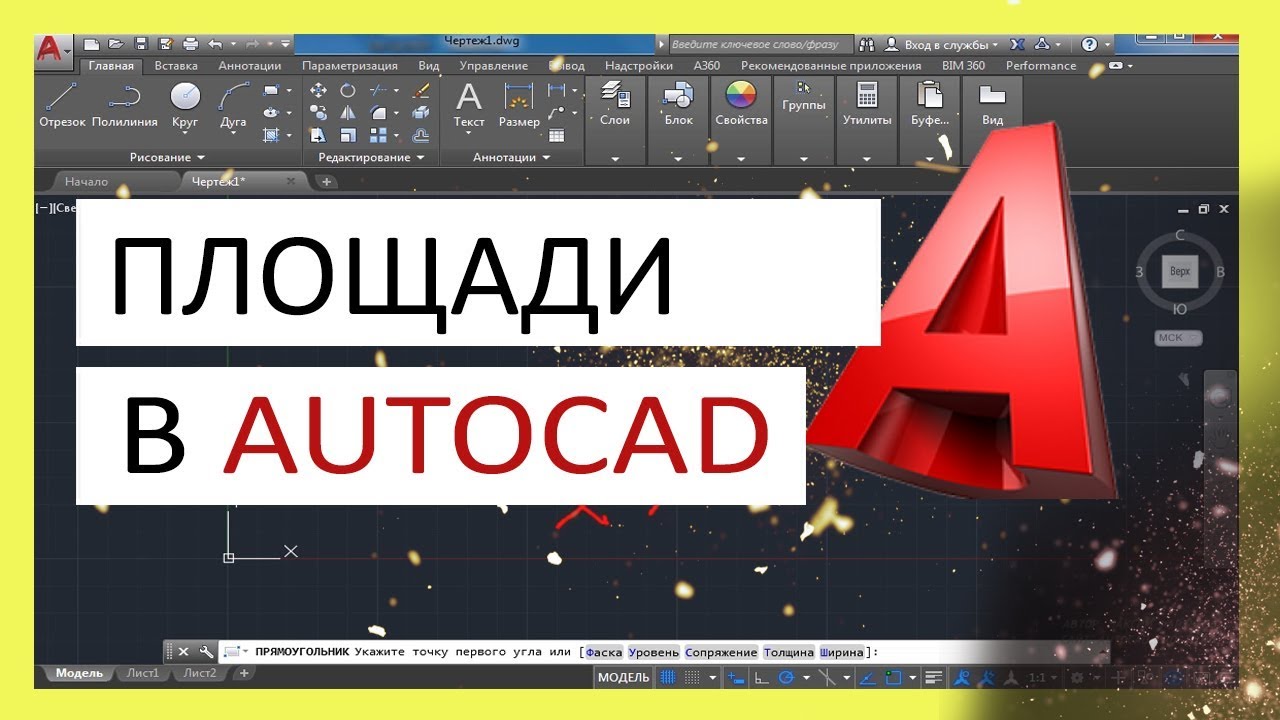The image size is (1280, 720).
Task: Click the Copy tool icon in Редактирование
Action: click(x=319, y=113)
